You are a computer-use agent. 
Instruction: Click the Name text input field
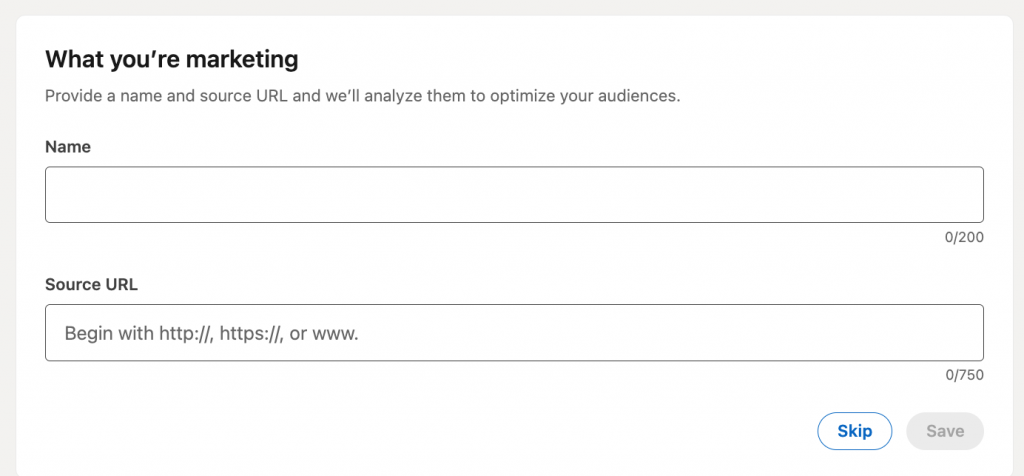(x=514, y=195)
